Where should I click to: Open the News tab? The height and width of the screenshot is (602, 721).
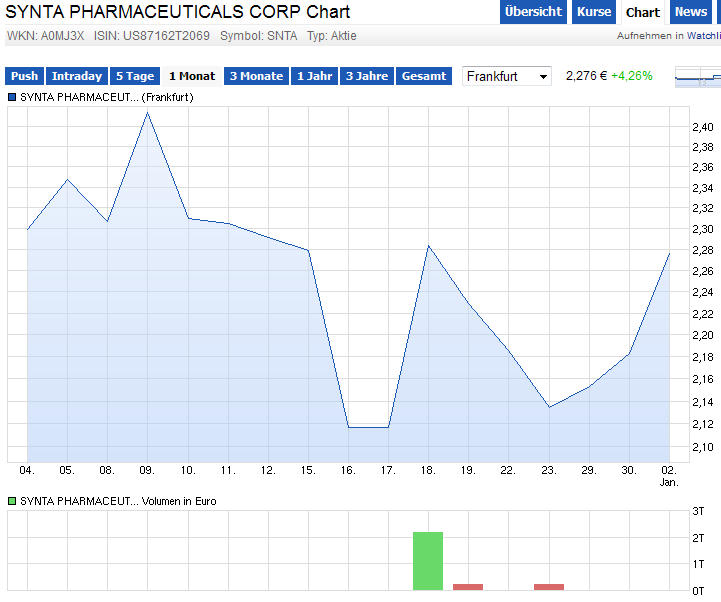click(691, 12)
